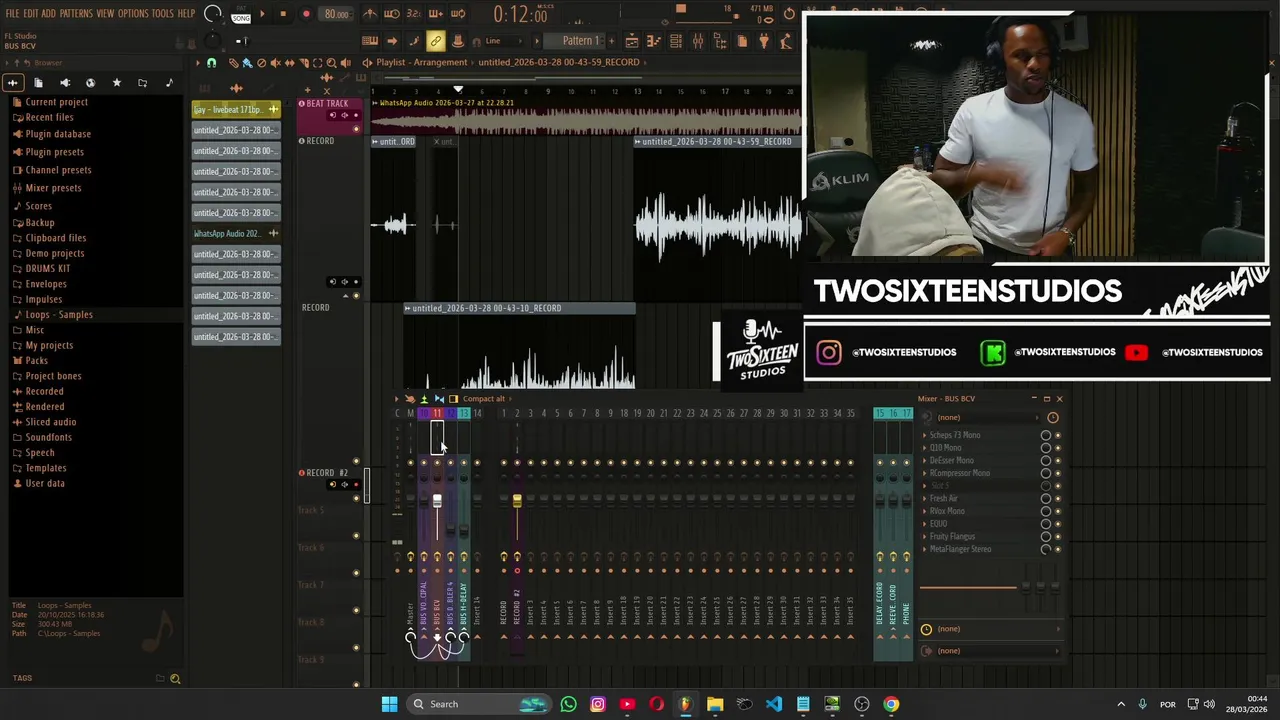Select the Playlist zoom tool
This screenshot has width=1280, height=720.
332,62
